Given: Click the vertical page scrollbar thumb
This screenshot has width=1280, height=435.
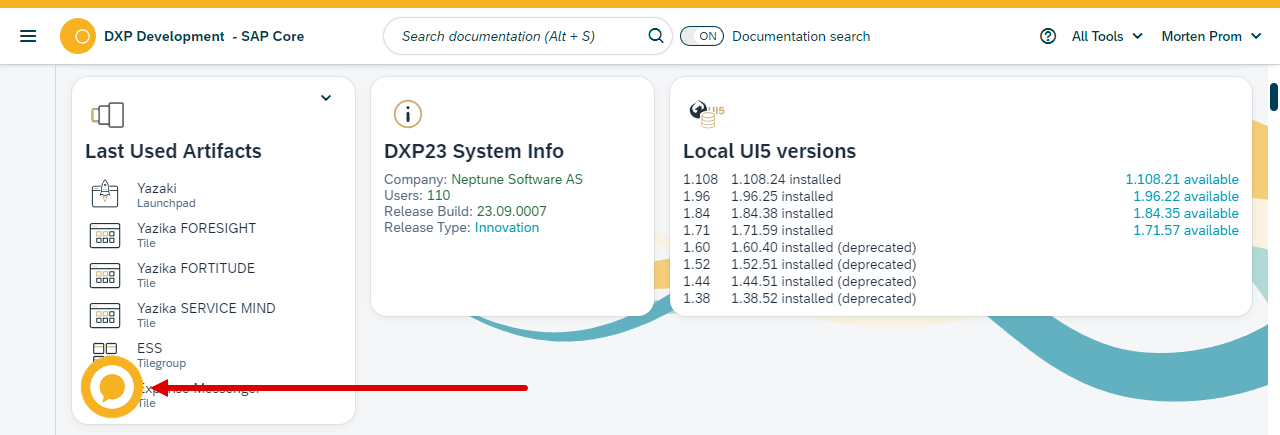Looking at the screenshot, I should click(x=1274, y=96).
